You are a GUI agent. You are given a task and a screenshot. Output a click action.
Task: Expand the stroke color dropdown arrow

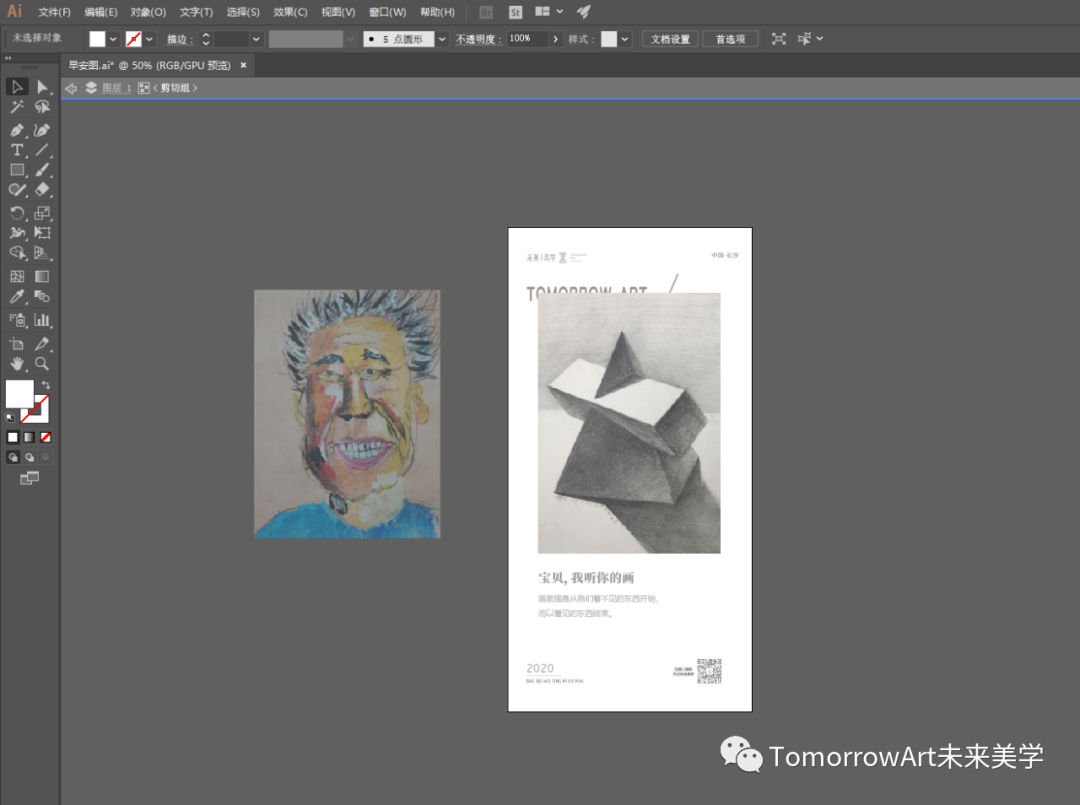149,39
